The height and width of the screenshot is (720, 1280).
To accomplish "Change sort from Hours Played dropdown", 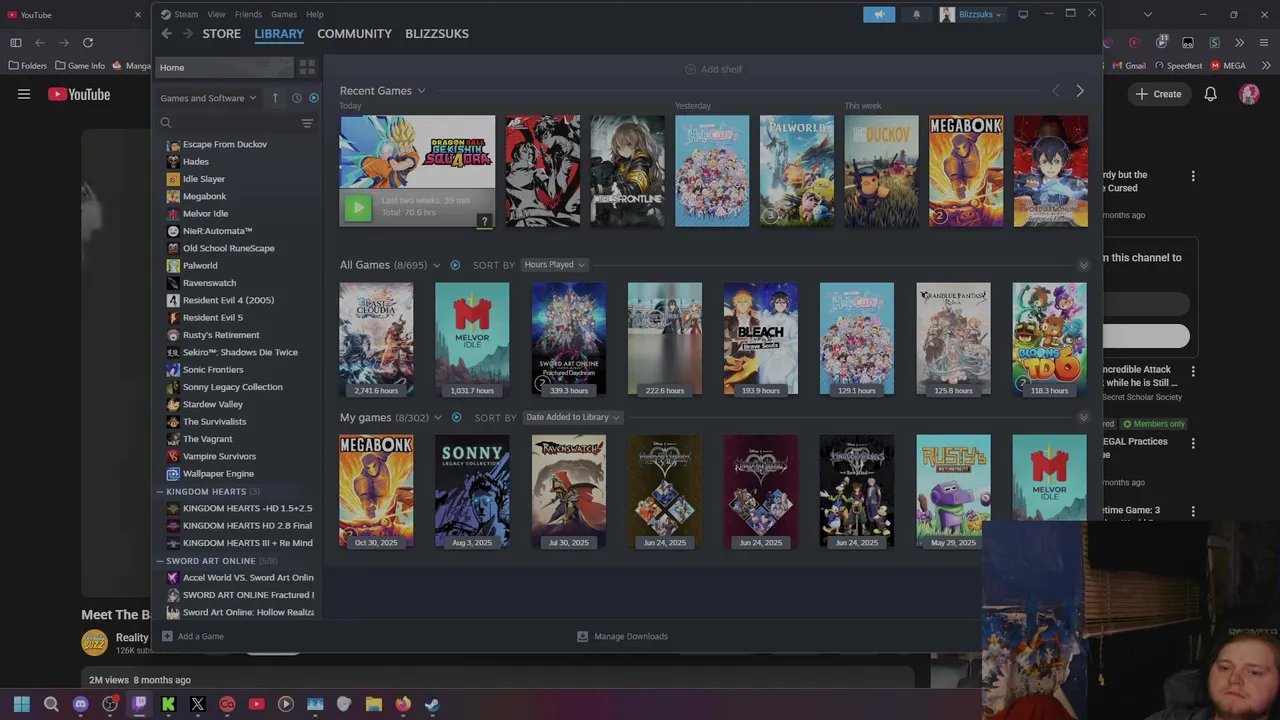I will point(555,265).
